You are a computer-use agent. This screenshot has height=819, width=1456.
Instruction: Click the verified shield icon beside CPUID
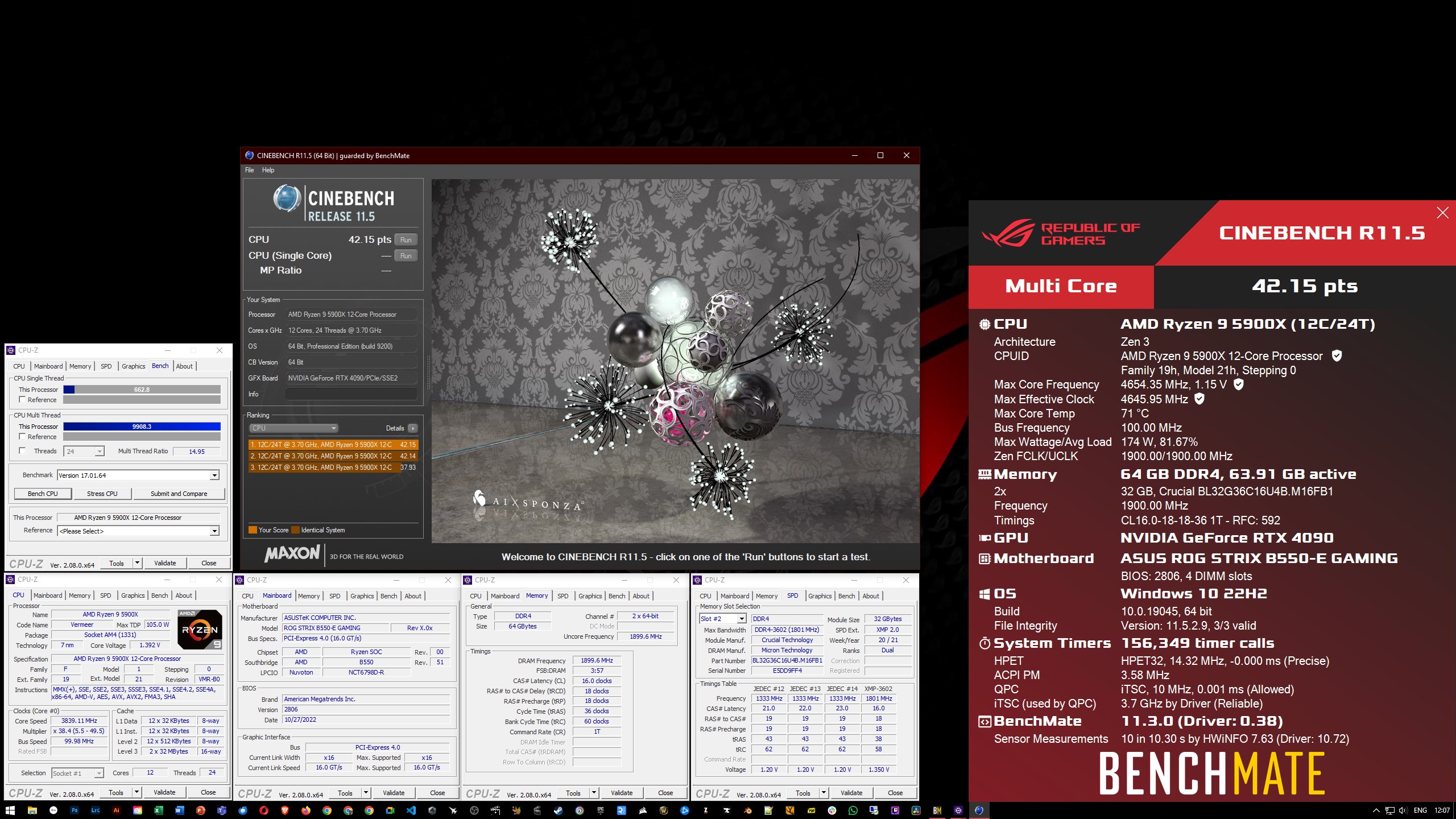(1337, 355)
